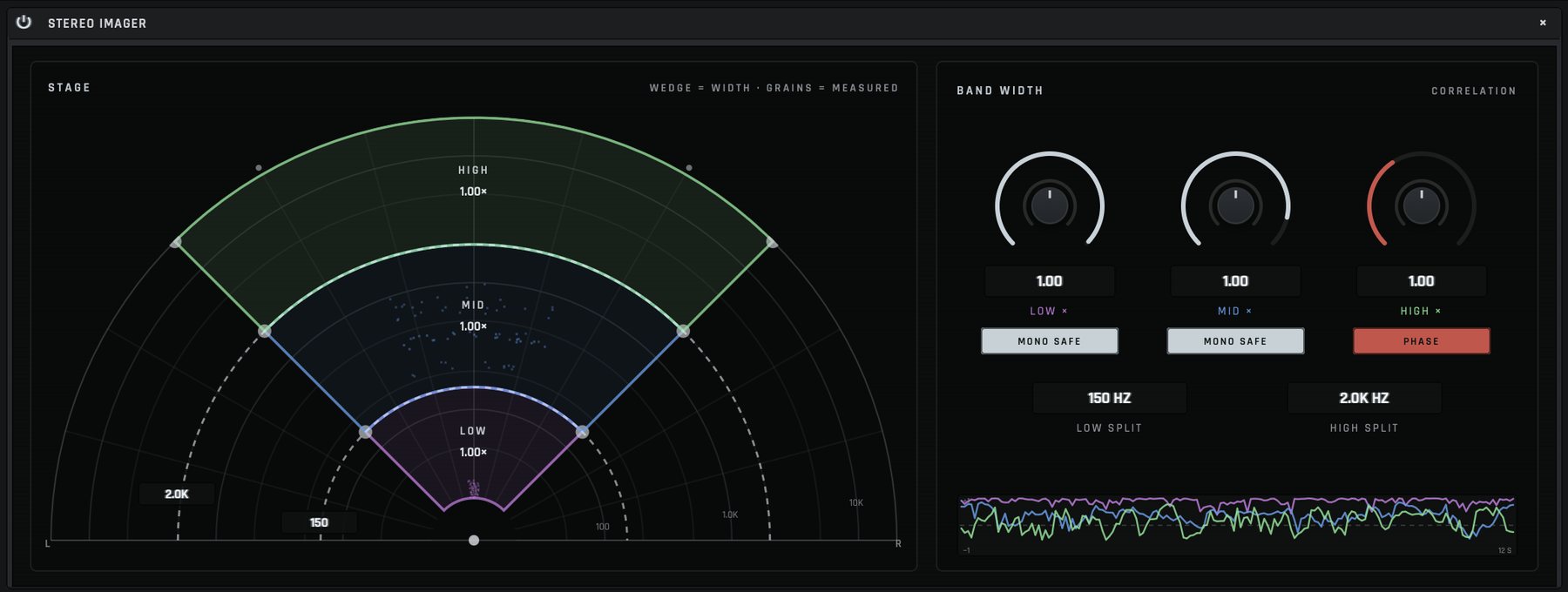Viewport: 1568px width, 592px height.
Task: Click the BAND WIDTH heading
Action: (1000, 91)
